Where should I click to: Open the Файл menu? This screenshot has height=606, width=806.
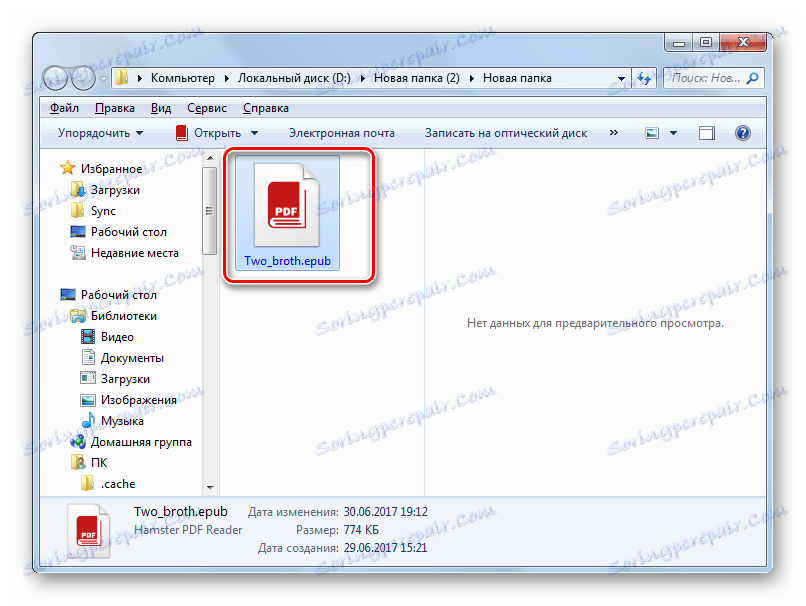click(x=64, y=108)
